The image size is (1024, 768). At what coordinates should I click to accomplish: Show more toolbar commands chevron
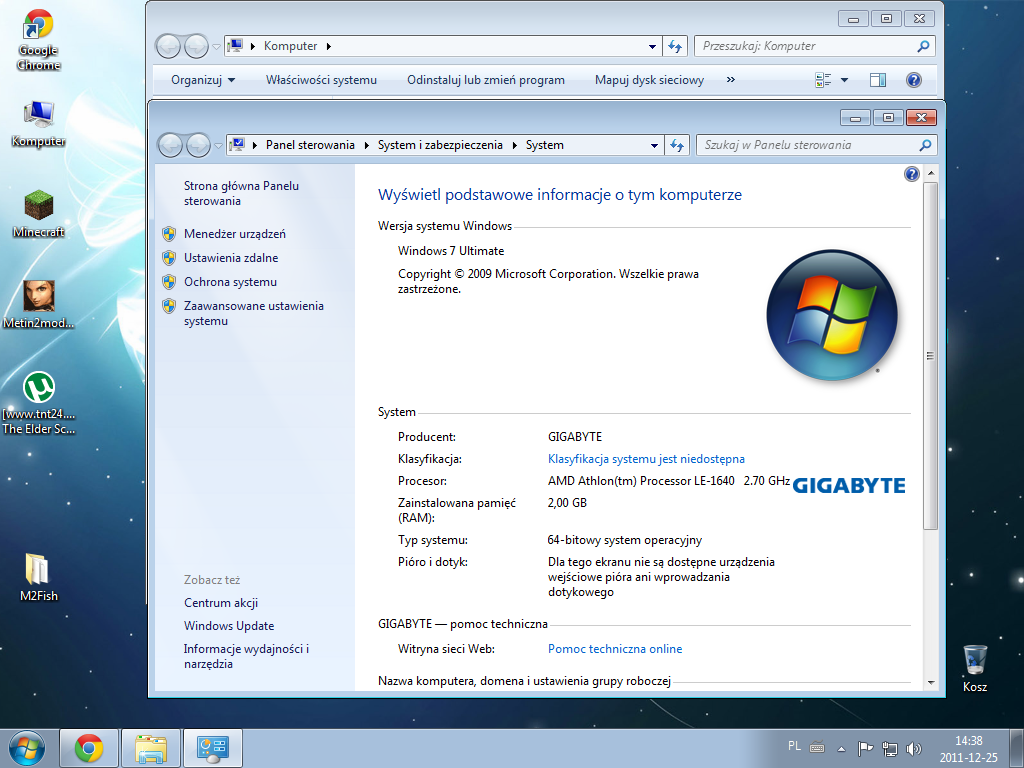click(731, 80)
